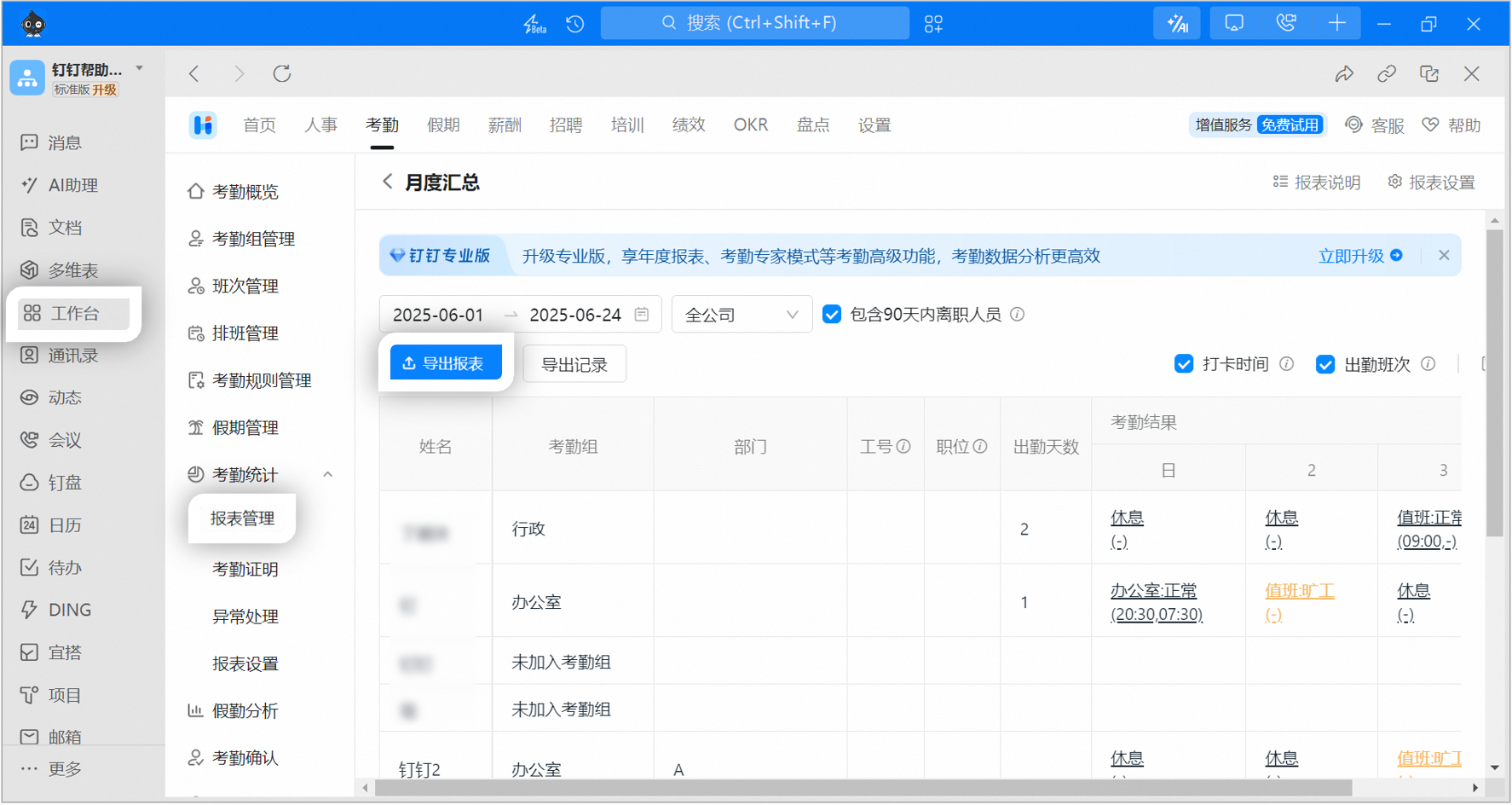Image resolution: width=1512 pixels, height=805 pixels.
Task: Click the 导出报表 button
Action: (446, 364)
